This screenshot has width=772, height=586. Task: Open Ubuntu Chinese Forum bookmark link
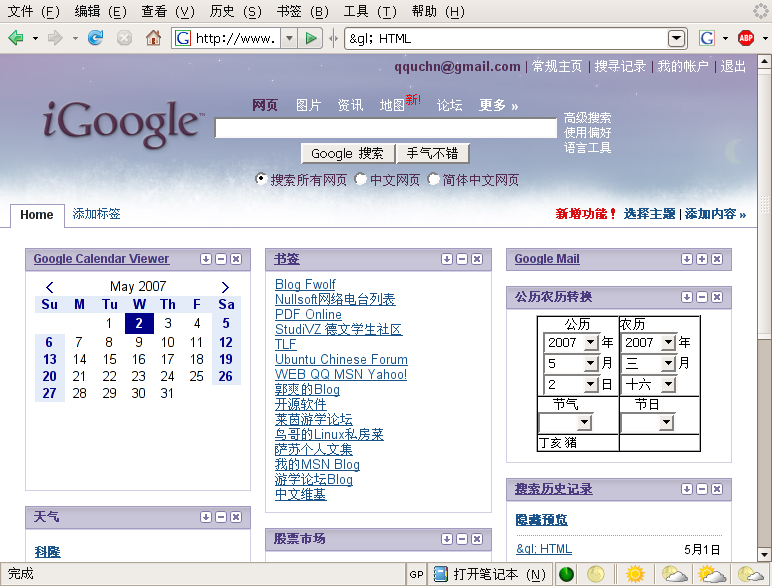click(x=341, y=359)
